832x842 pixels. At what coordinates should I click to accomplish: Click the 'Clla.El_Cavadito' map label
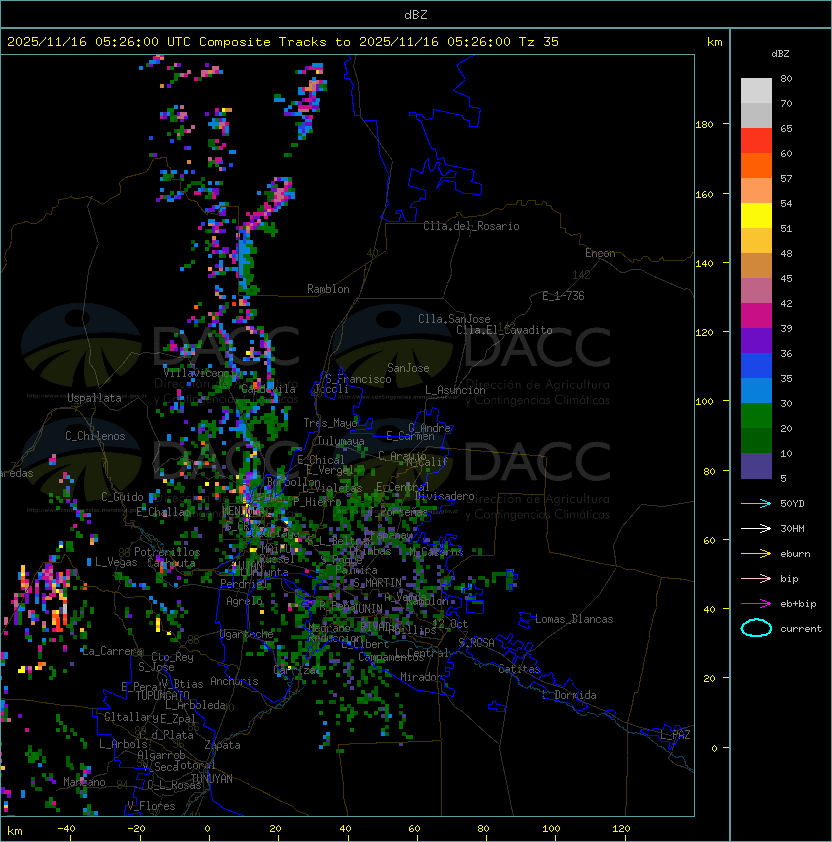click(504, 330)
